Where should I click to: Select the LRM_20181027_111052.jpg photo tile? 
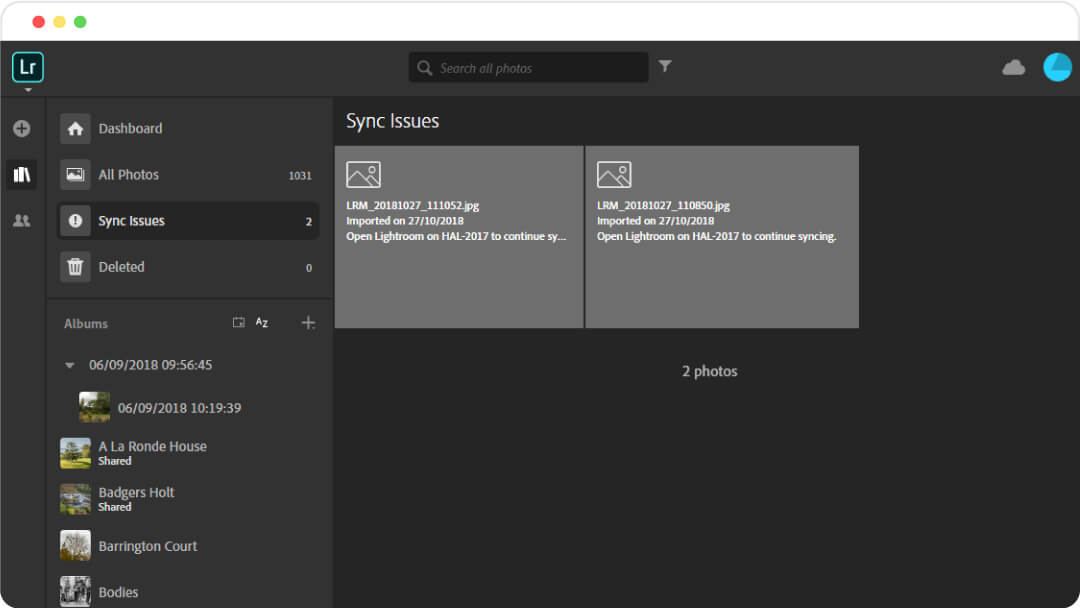pos(459,237)
